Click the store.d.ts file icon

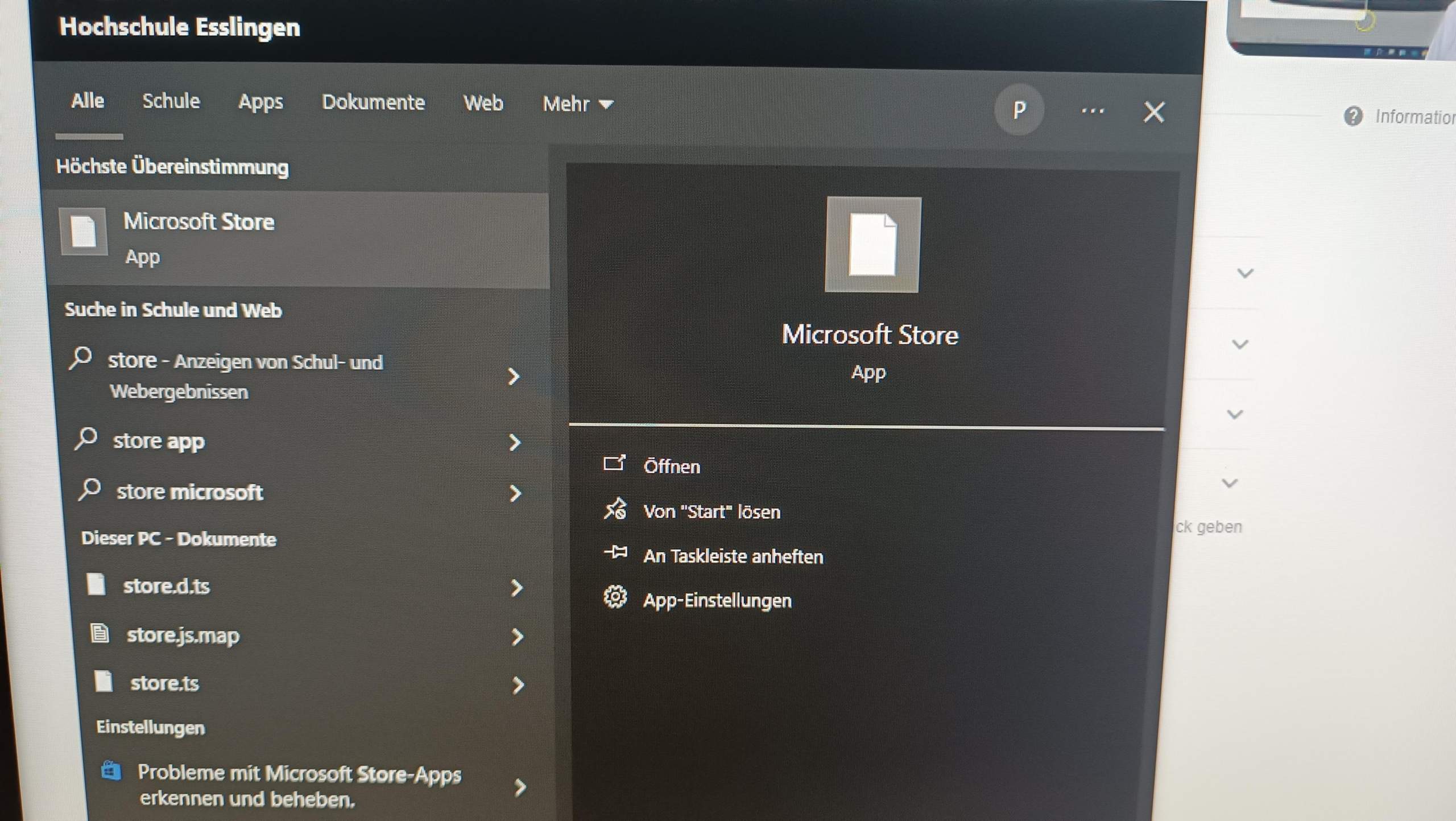[x=96, y=584]
